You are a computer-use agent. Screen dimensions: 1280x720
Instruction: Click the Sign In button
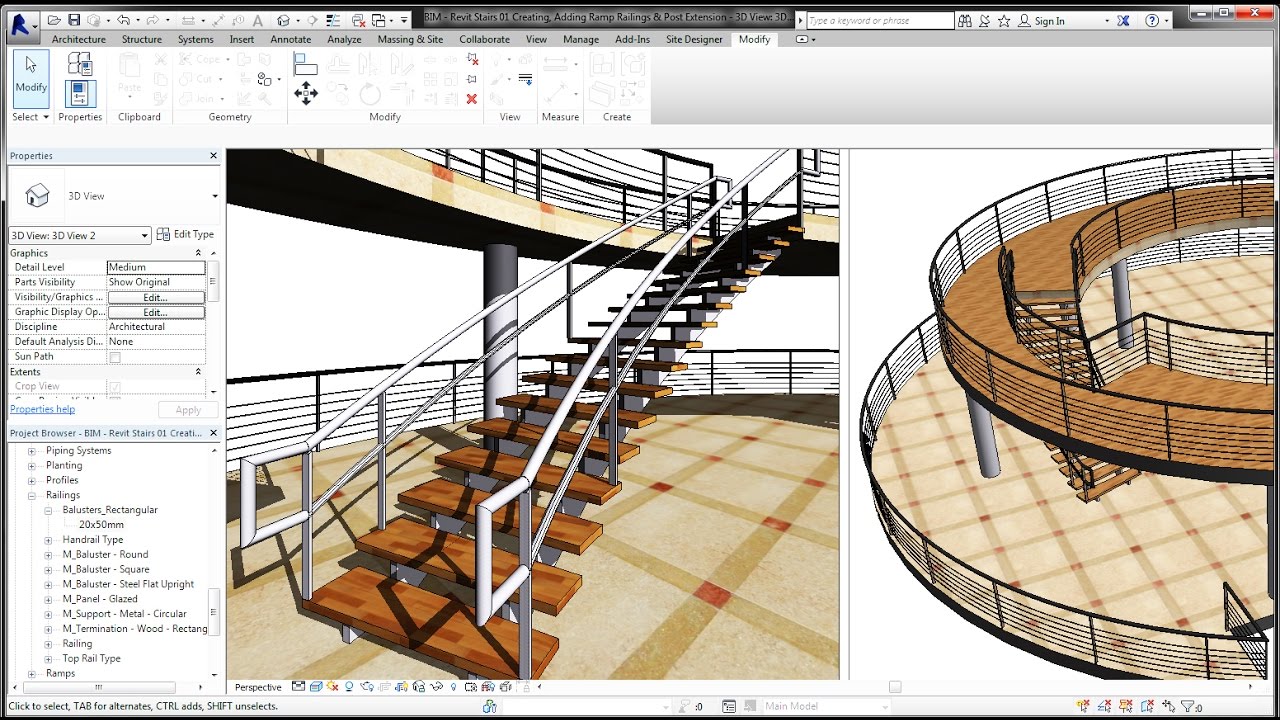pyautogui.click(x=1050, y=21)
